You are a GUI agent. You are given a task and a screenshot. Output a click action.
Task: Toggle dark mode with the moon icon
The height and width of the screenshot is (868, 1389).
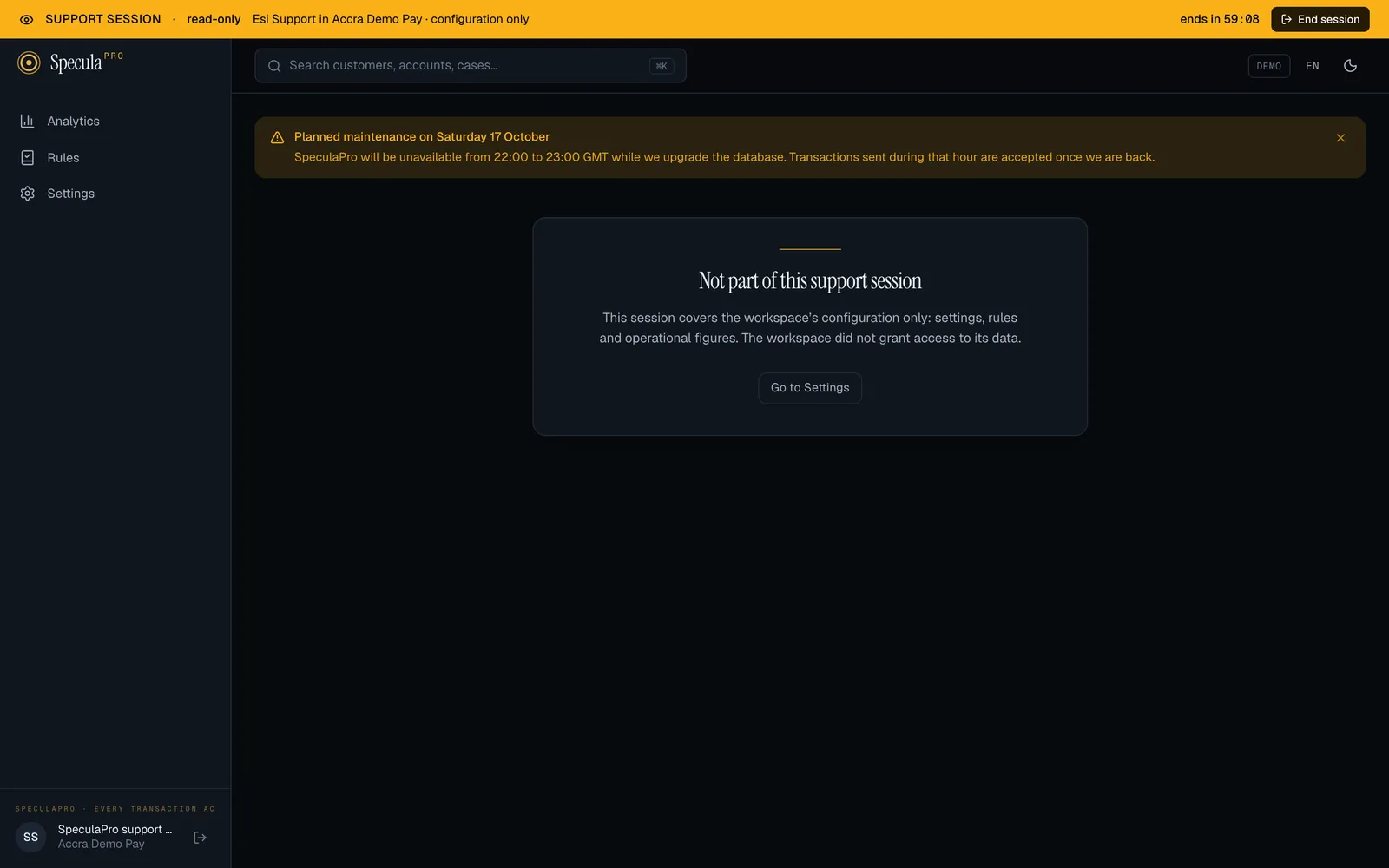tap(1350, 66)
